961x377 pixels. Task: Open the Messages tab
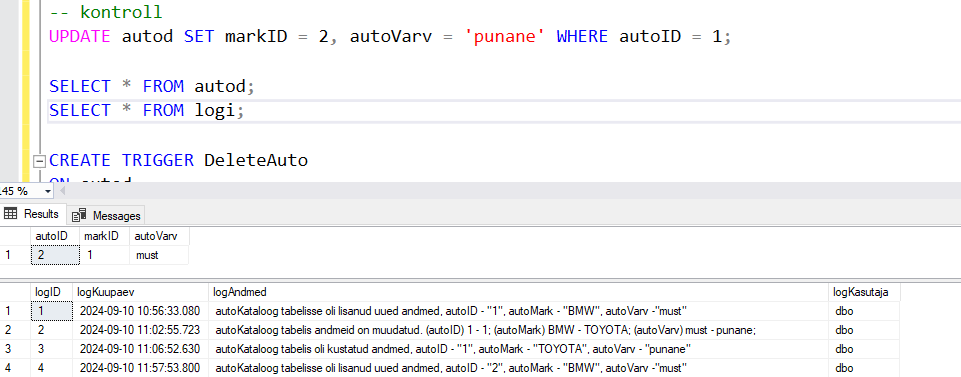(x=106, y=215)
